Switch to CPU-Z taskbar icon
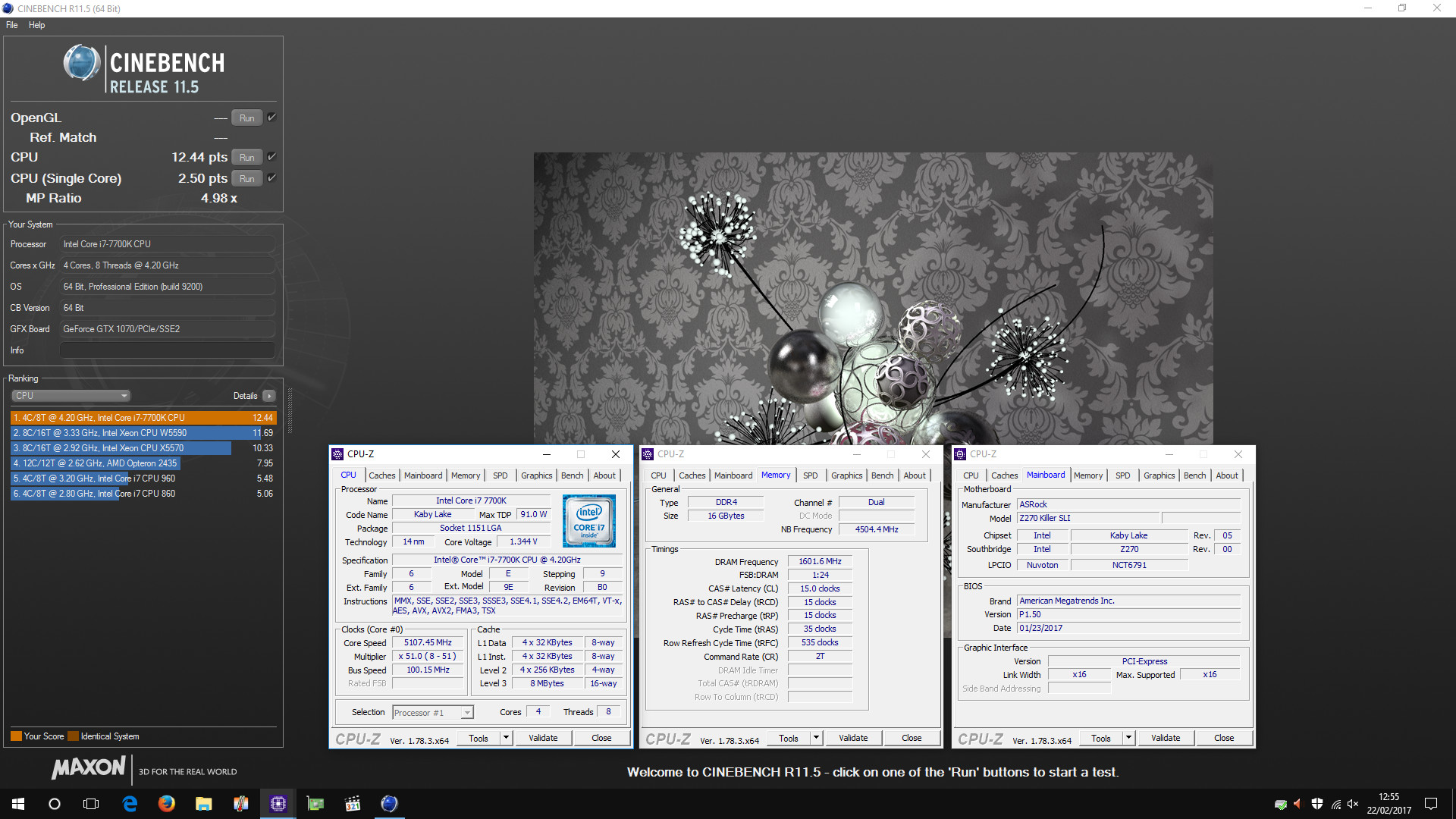The height and width of the screenshot is (819, 1456). [x=278, y=804]
